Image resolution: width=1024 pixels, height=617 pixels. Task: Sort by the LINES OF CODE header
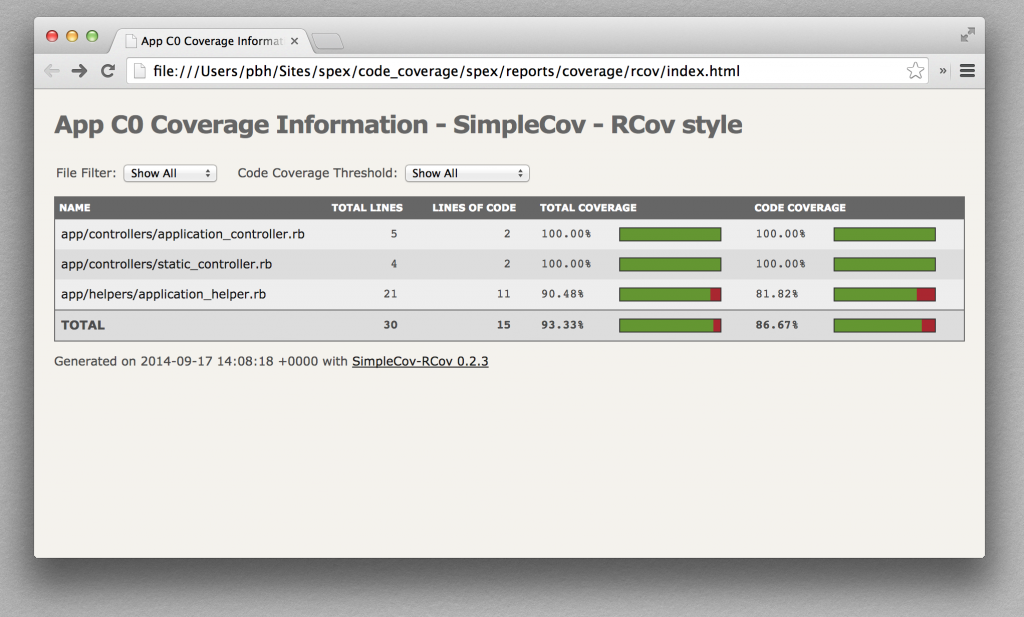[474, 208]
